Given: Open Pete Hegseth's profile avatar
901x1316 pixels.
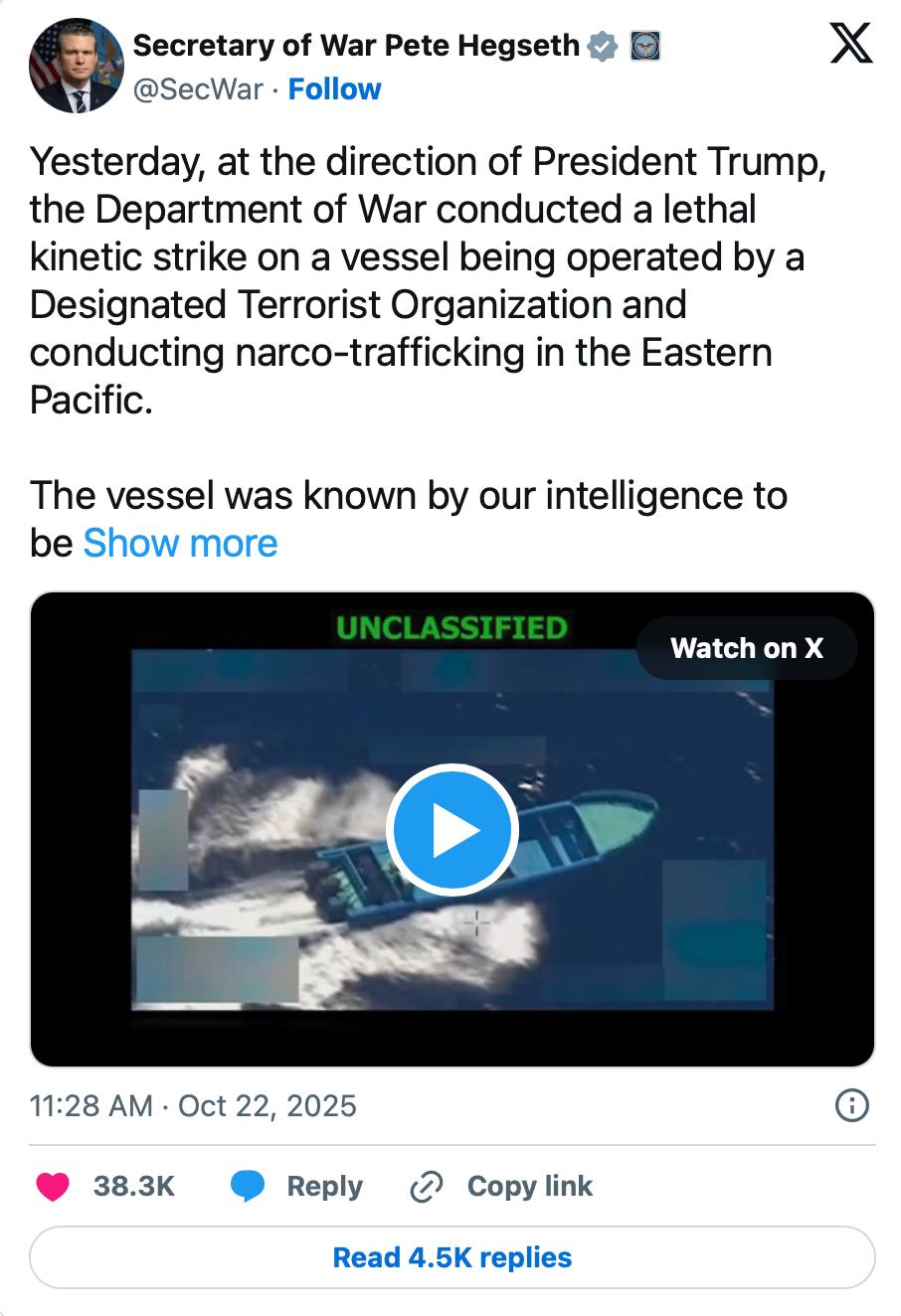Looking at the screenshot, I should 76,66.
